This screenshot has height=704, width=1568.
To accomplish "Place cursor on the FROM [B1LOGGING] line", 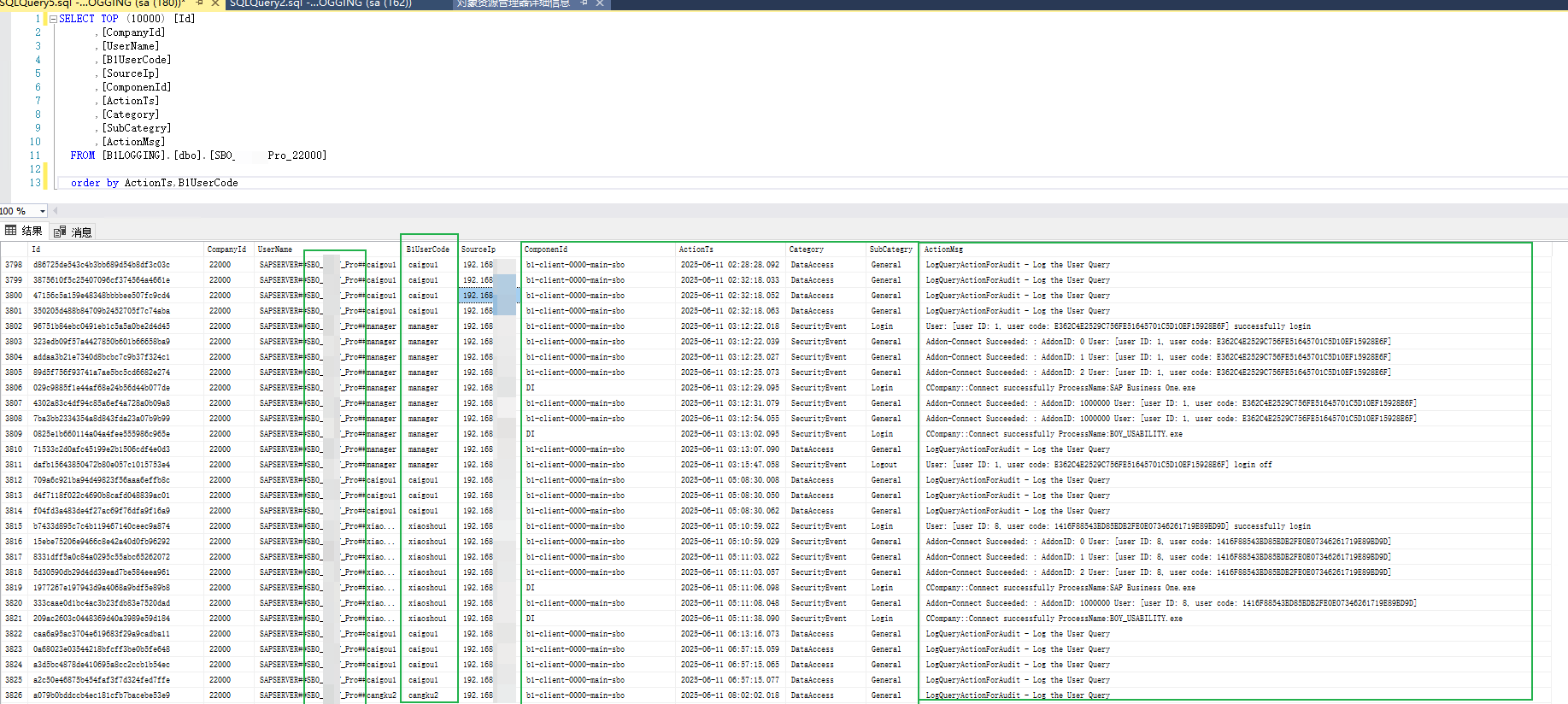I will pos(198,155).
